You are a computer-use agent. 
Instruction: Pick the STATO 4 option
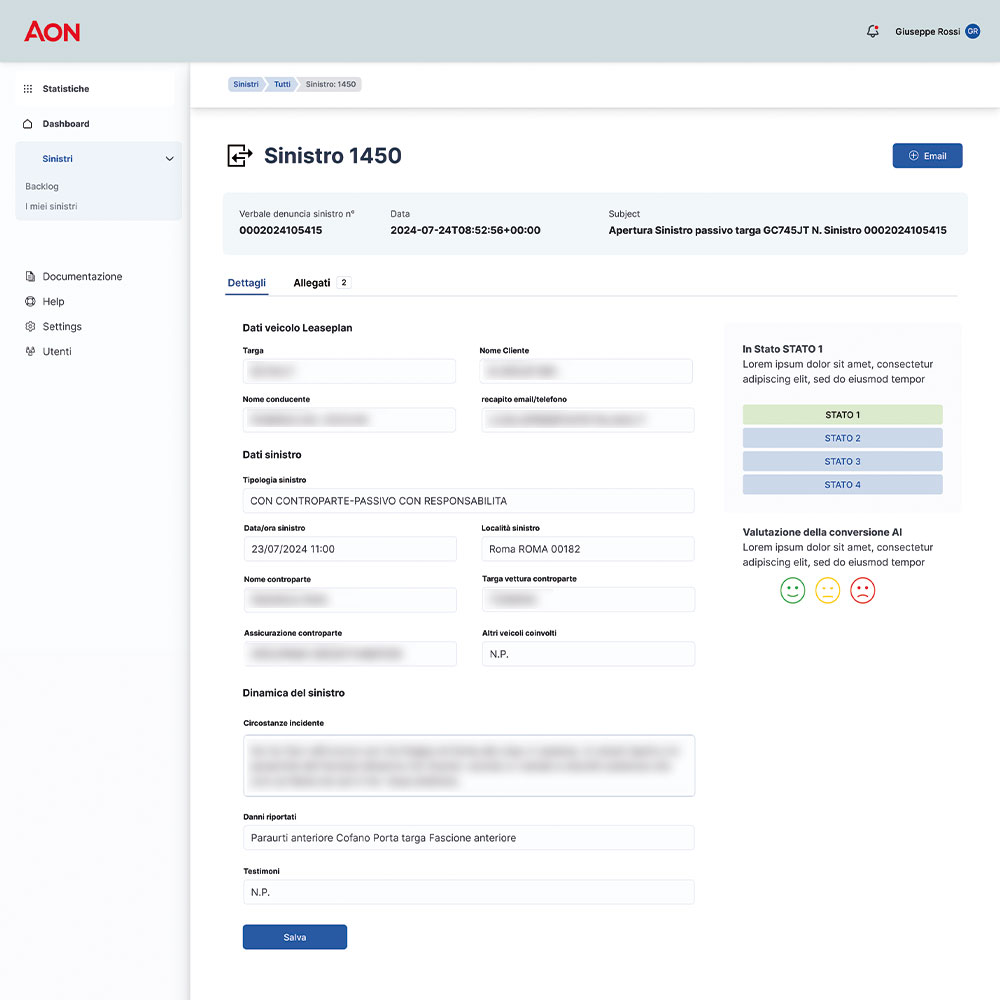pyautogui.click(x=842, y=485)
